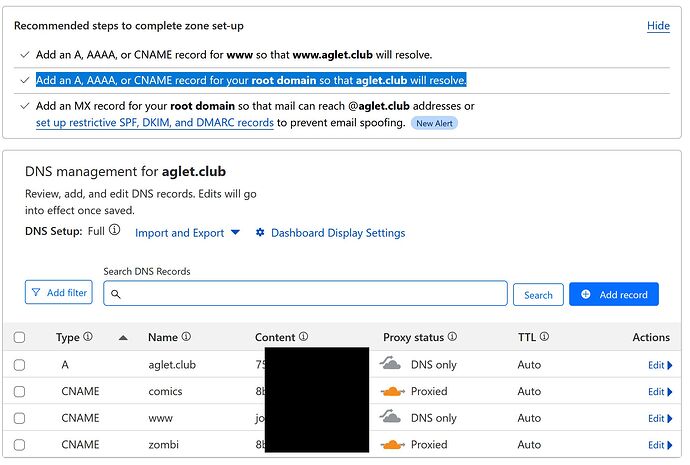Click the Proxy status column header
This screenshot has width=690, height=465.
413,337
